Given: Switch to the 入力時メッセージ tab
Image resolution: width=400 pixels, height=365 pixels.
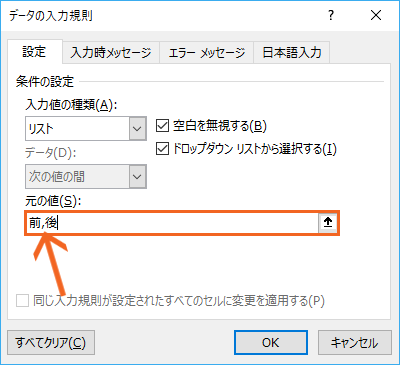Looking at the screenshot, I should pos(111,53).
